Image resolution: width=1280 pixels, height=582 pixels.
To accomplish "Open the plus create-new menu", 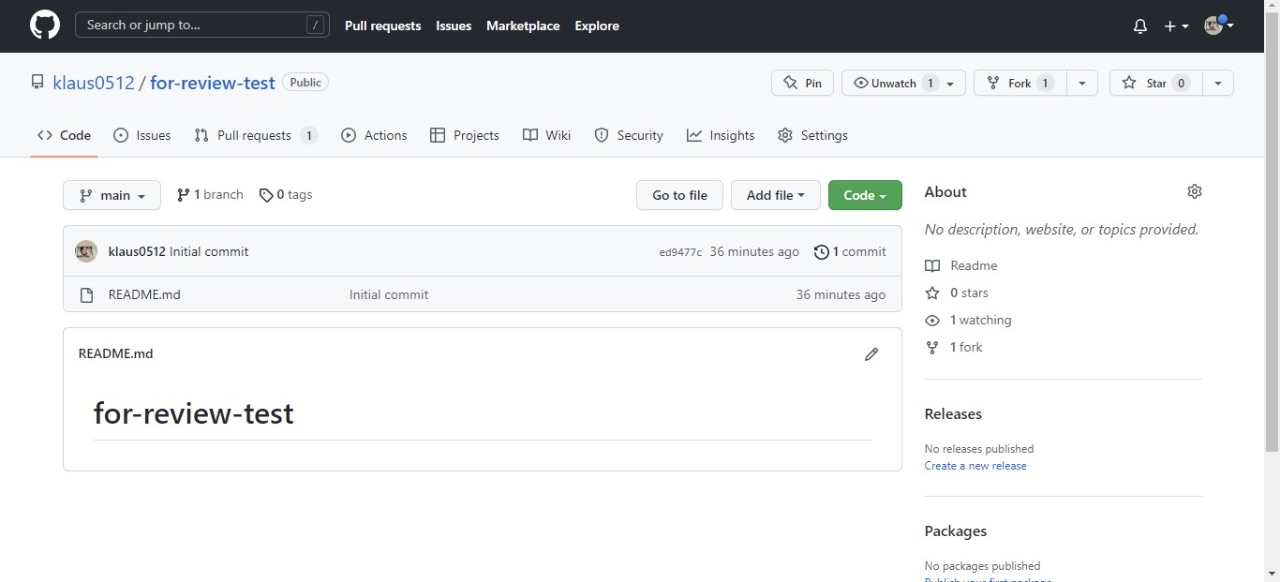I will (1176, 26).
